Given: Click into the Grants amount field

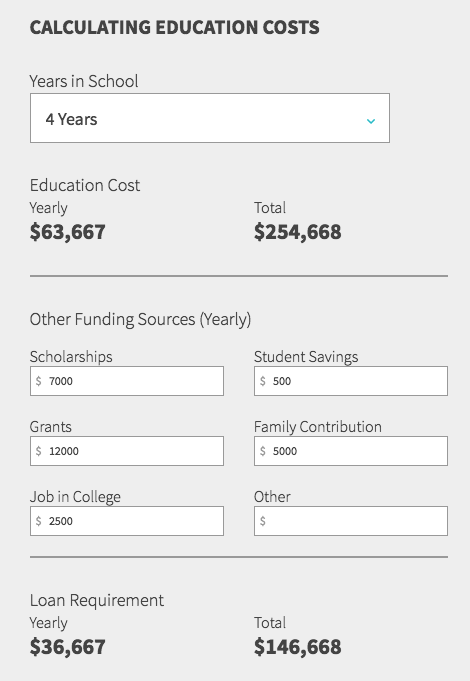Looking at the screenshot, I should [127, 451].
